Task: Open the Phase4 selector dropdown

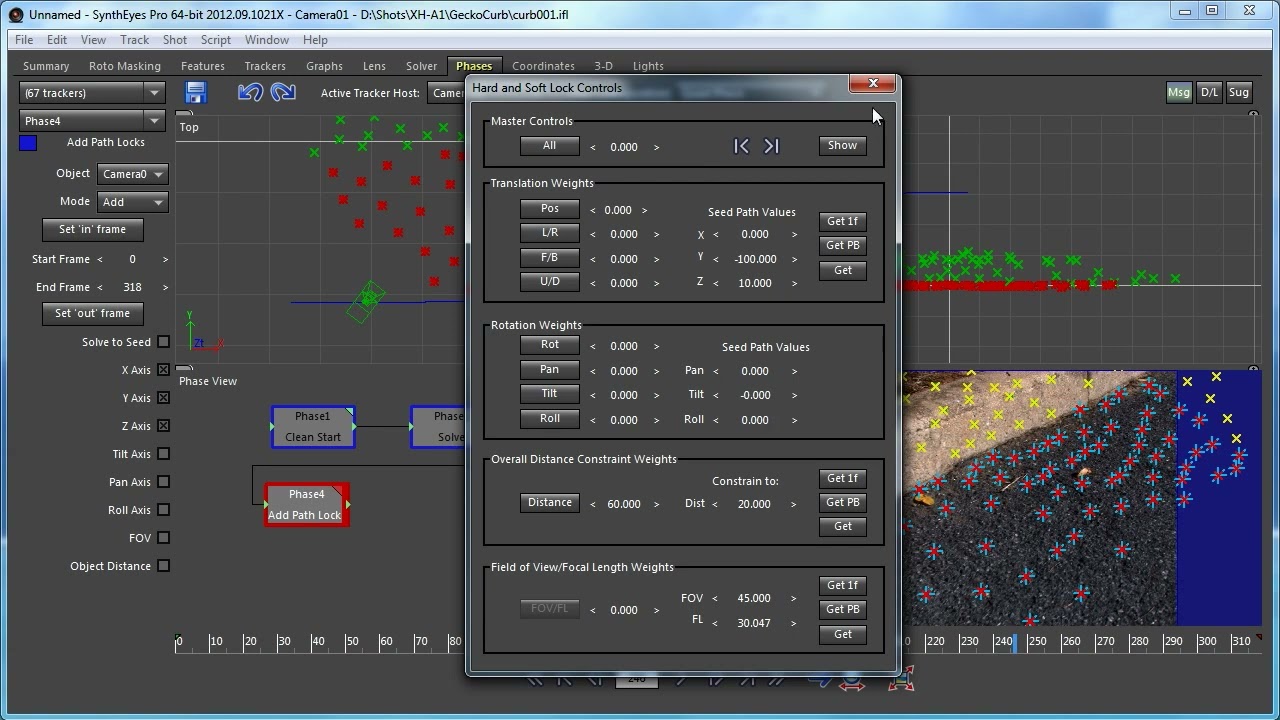Action: 92,121
